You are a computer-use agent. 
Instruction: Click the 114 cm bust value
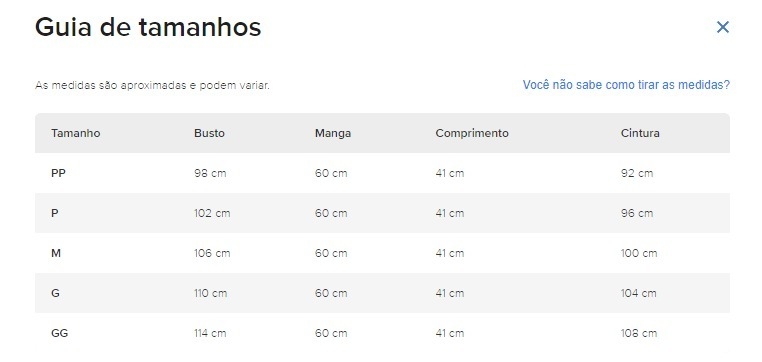pos(211,333)
